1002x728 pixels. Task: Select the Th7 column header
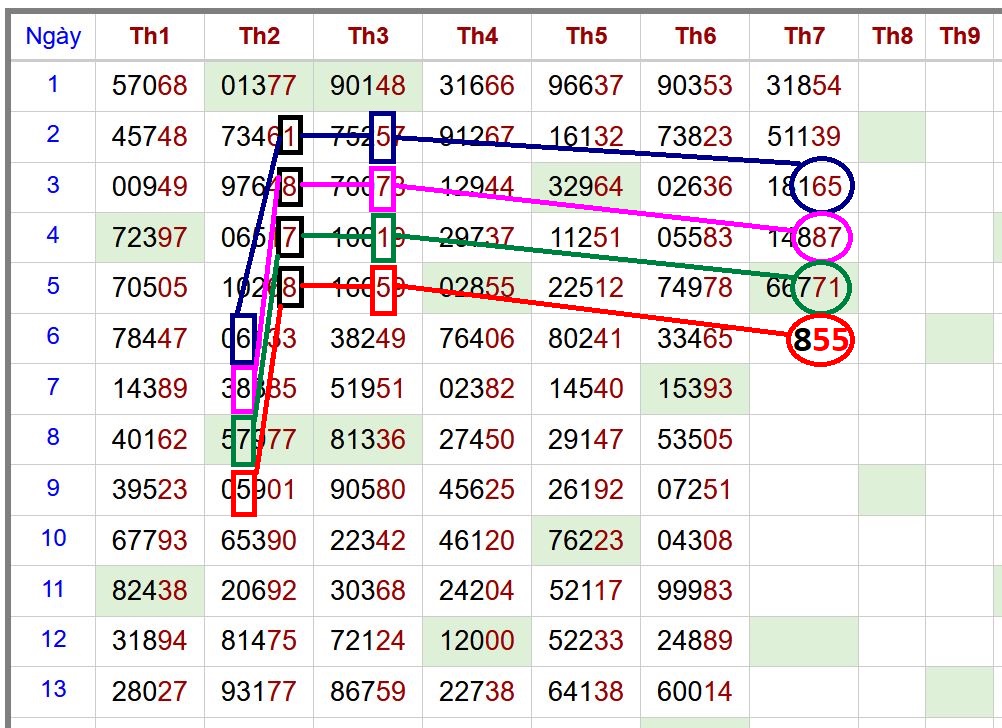(804, 36)
